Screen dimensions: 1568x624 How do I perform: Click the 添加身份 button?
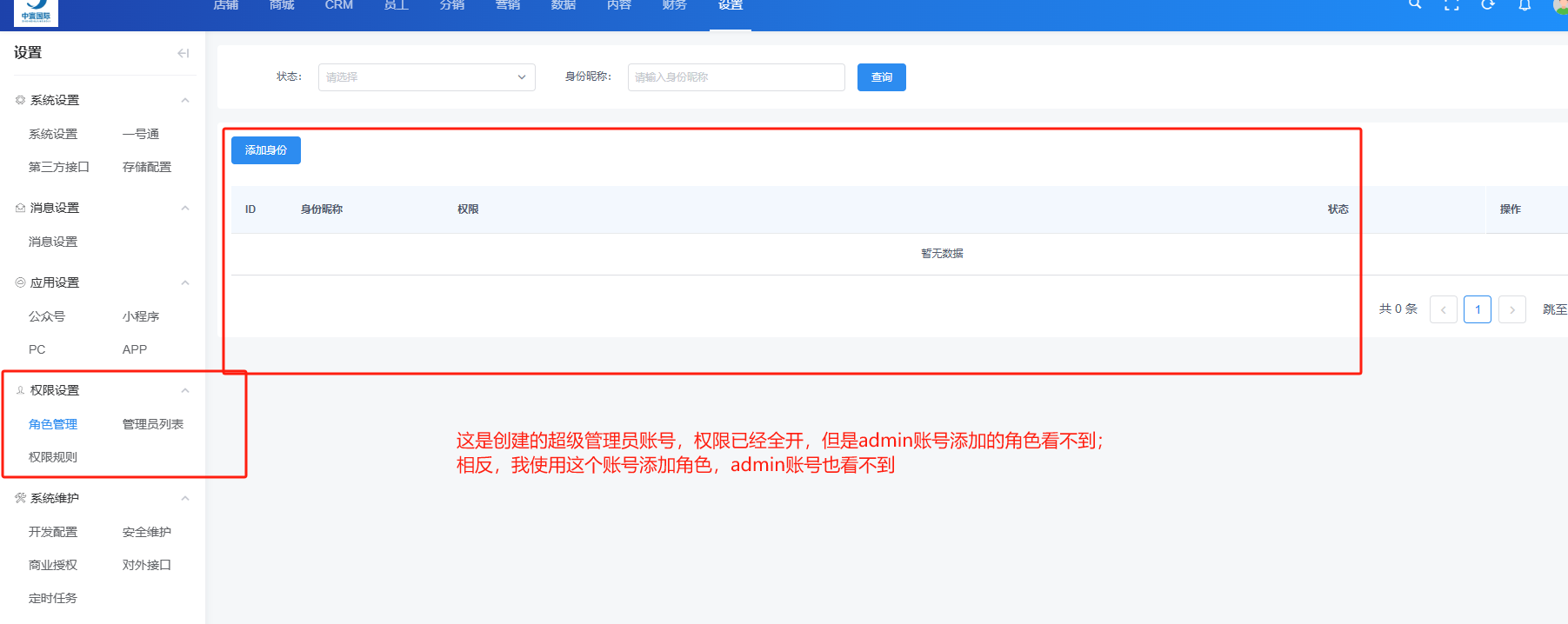(266, 150)
